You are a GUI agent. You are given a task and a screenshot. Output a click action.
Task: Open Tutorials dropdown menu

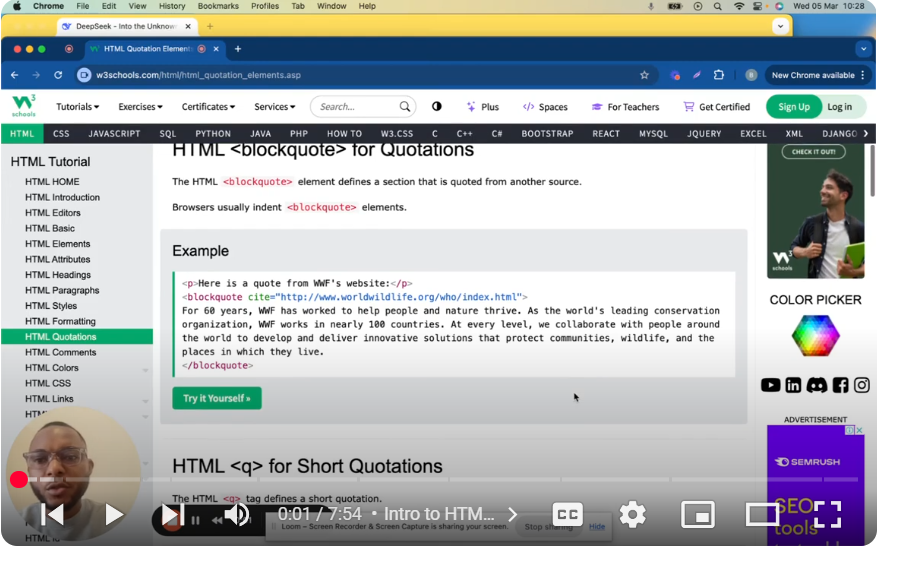click(77, 106)
